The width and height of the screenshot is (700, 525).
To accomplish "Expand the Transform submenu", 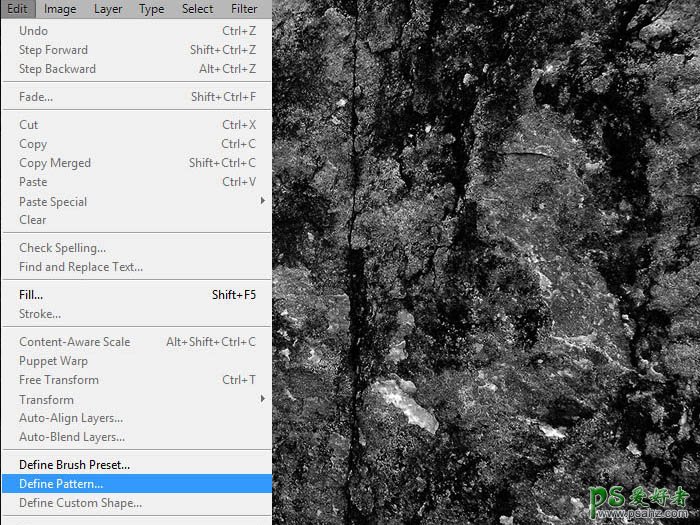I will click(x=137, y=399).
